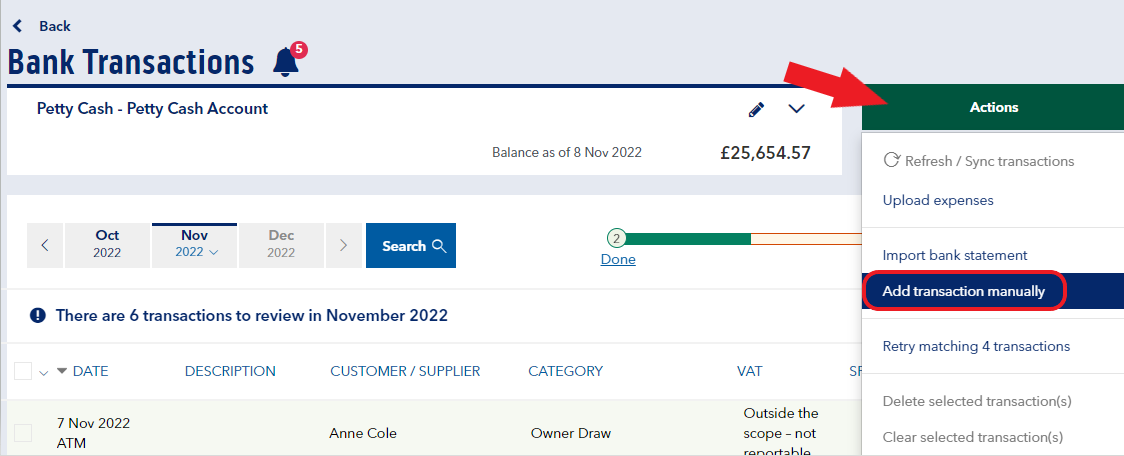This screenshot has width=1124, height=456.
Task: Go to next month arrow
Action: coord(343,245)
